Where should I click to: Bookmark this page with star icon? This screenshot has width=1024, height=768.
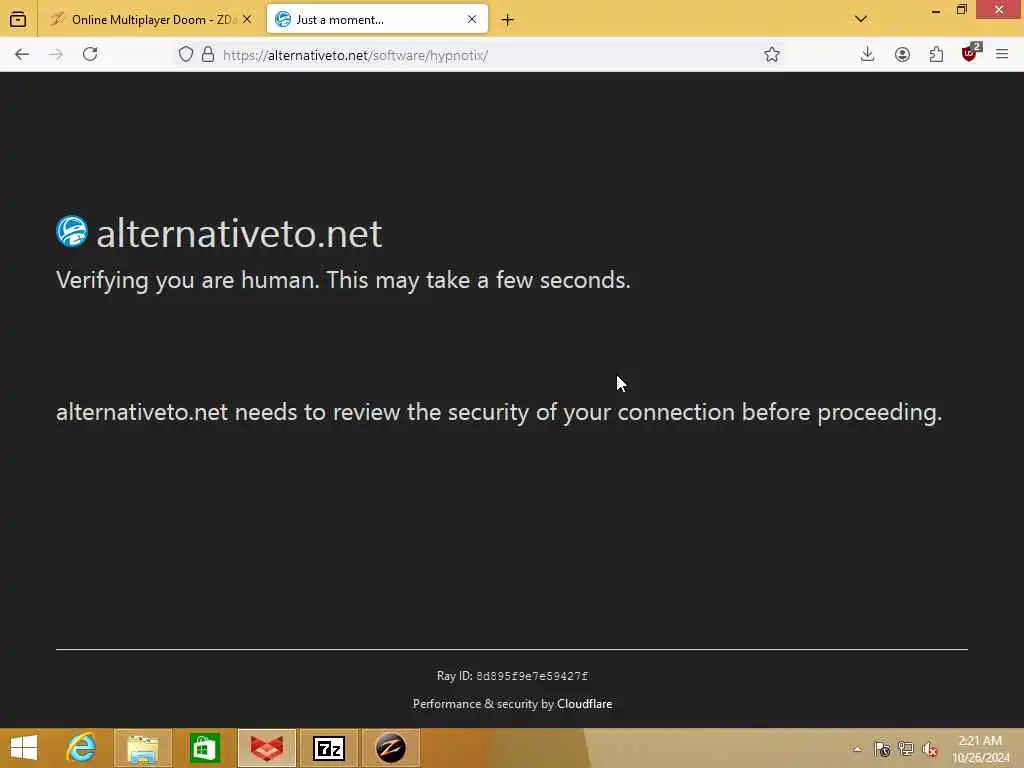(772, 55)
